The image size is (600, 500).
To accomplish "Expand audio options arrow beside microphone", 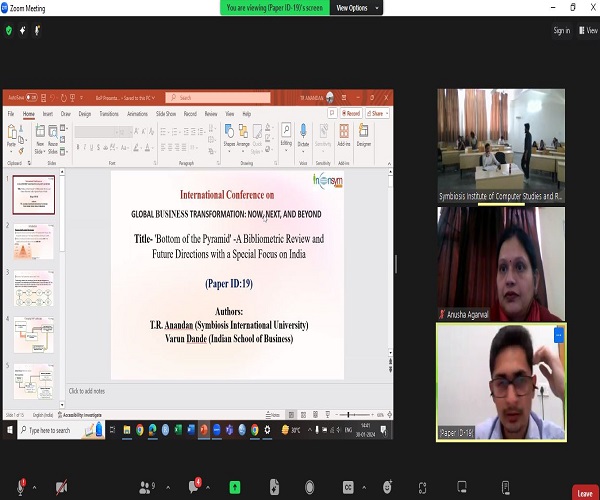I will pos(34,487).
